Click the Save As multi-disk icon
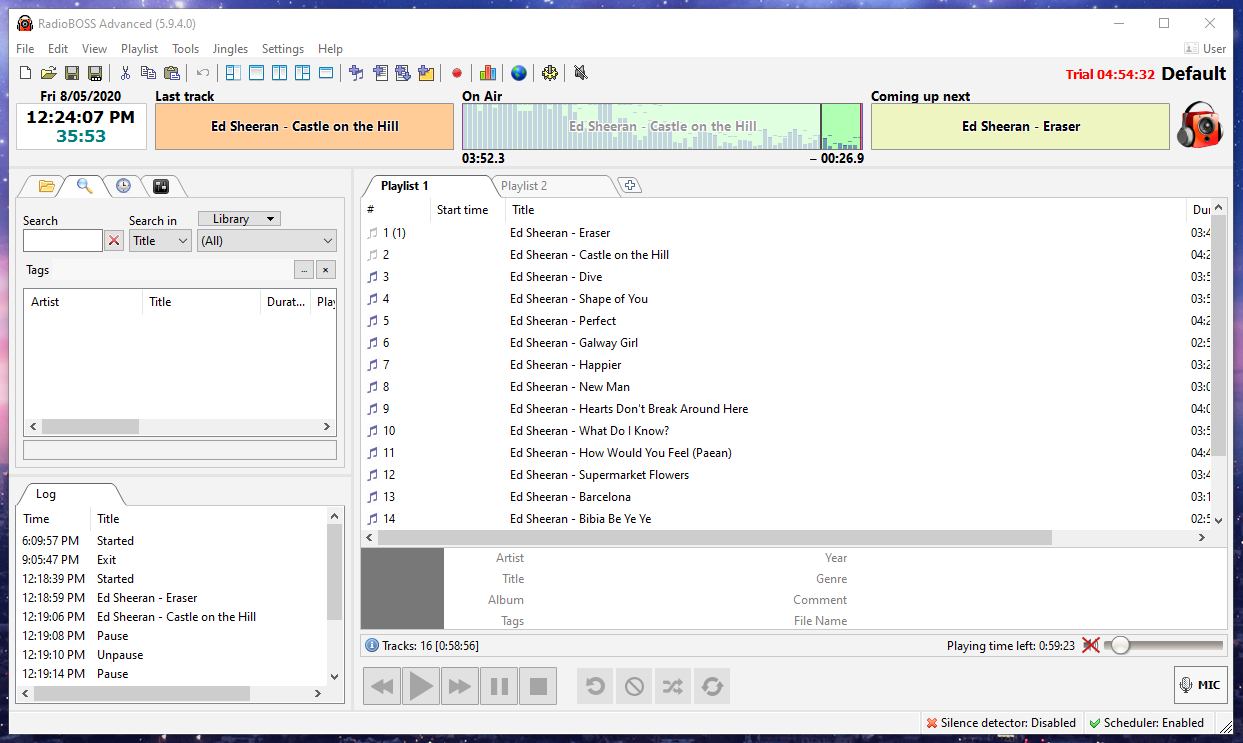This screenshot has height=743, width=1243. 95,73
